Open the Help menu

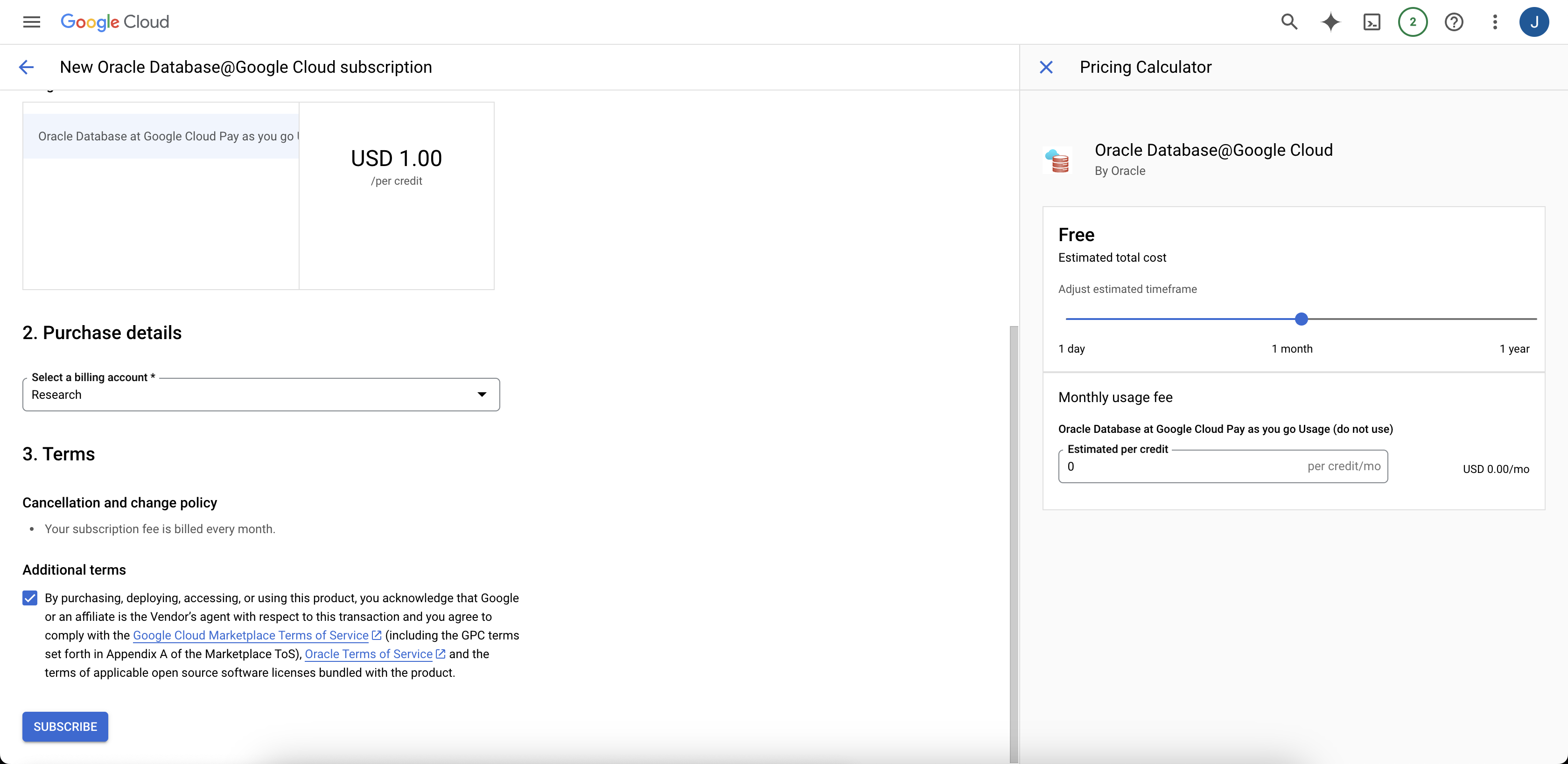coord(1454,22)
